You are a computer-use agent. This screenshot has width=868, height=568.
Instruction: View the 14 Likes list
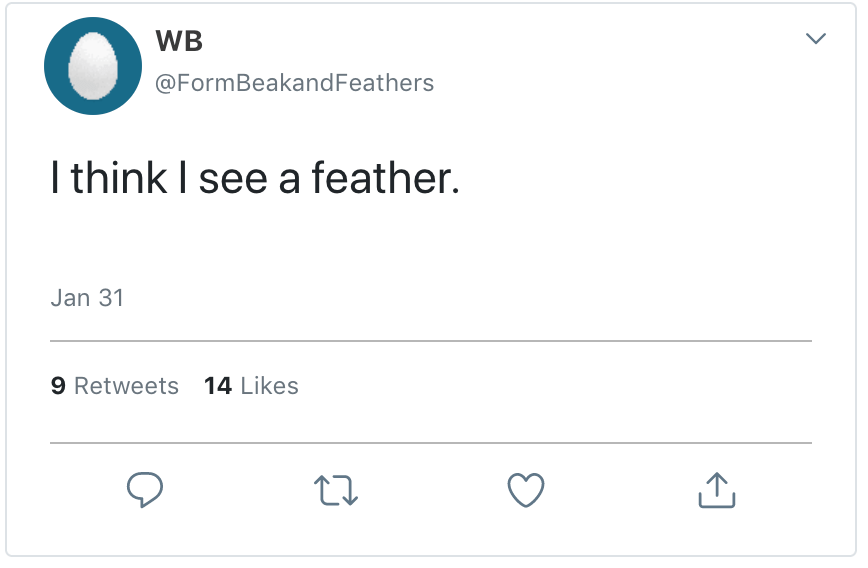251,386
